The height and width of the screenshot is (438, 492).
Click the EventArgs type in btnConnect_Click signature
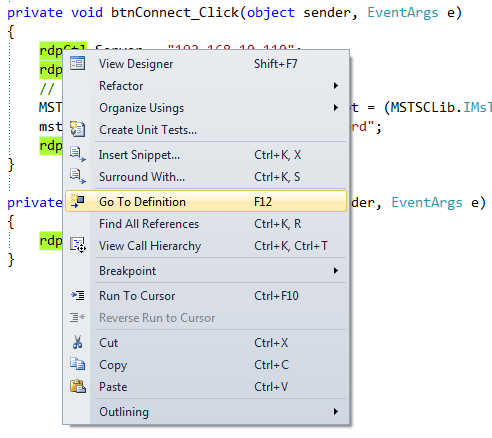(x=403, y=13)
